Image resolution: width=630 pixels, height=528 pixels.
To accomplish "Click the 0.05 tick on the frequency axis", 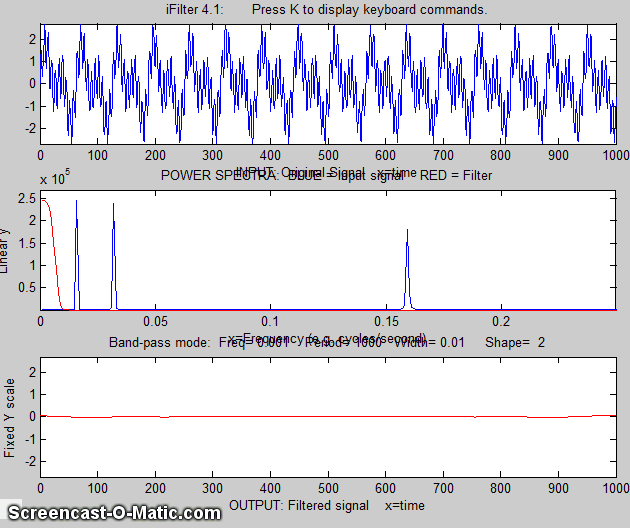I will (x=155, y=322).
